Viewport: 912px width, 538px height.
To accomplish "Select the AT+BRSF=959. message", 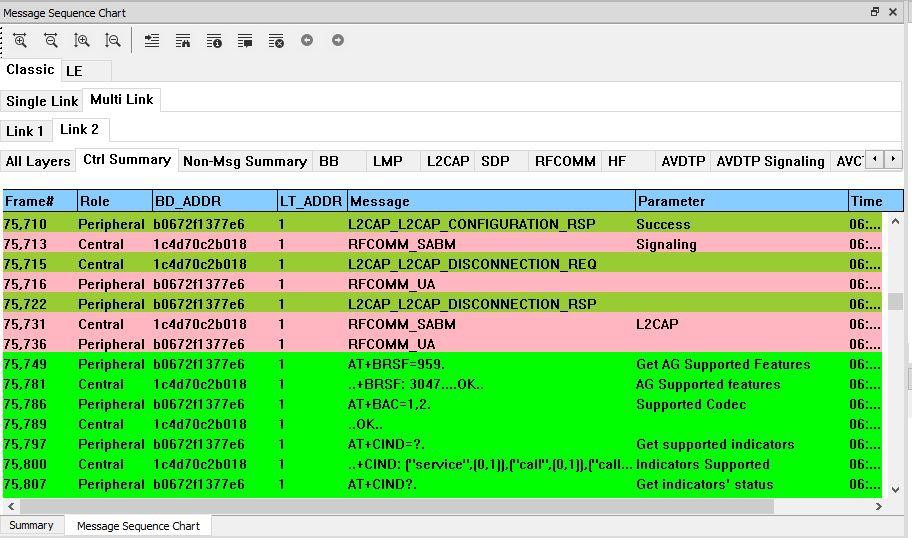I will click(x=396, y=364).
